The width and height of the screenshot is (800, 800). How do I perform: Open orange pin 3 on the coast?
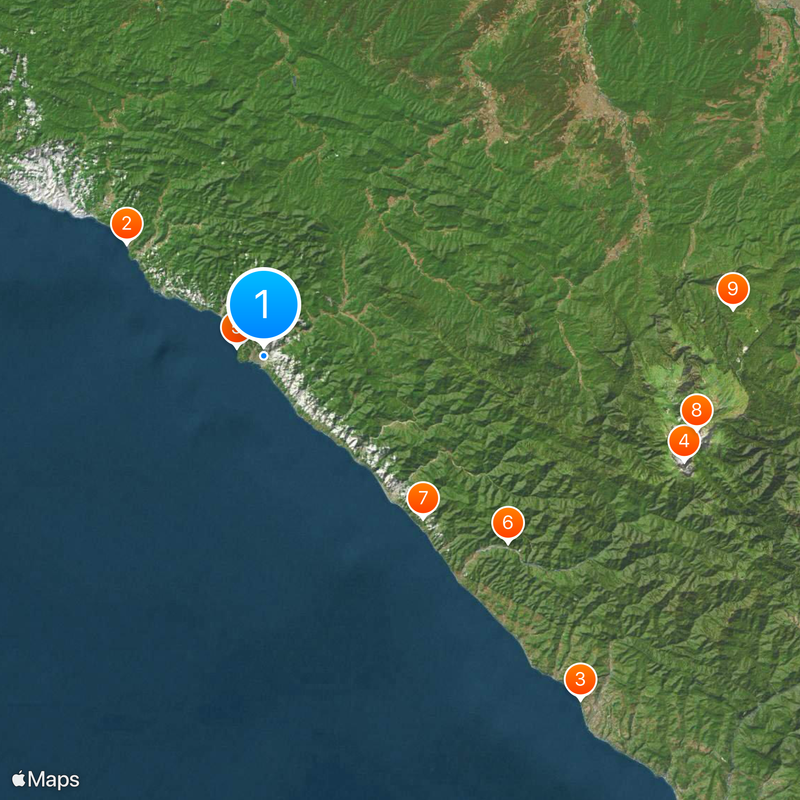[x=580, y=680]
